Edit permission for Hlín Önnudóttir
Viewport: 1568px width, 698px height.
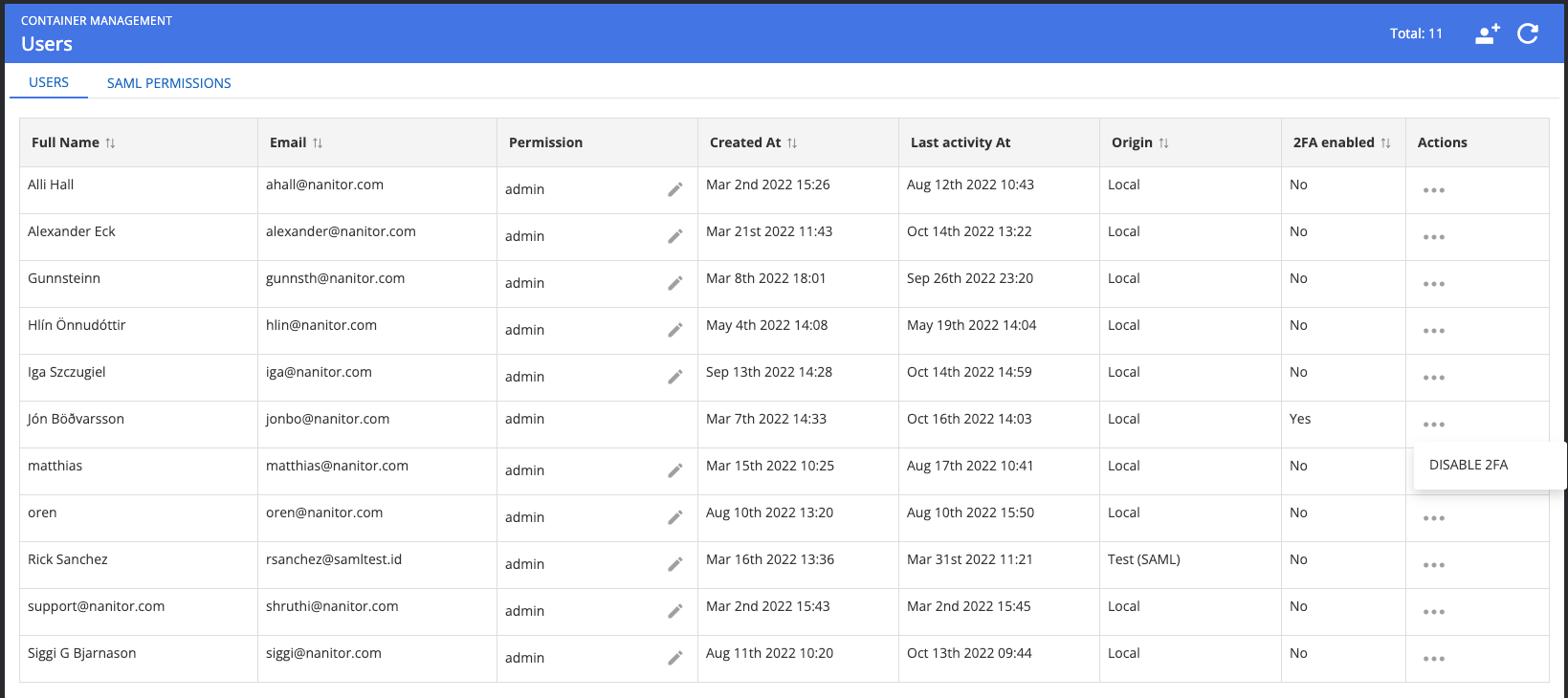point(674,330)
